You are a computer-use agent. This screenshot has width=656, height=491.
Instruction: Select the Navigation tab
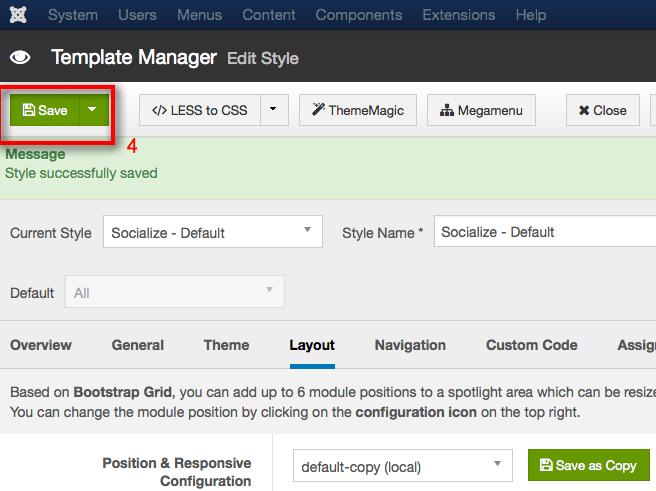pos(410,345)
